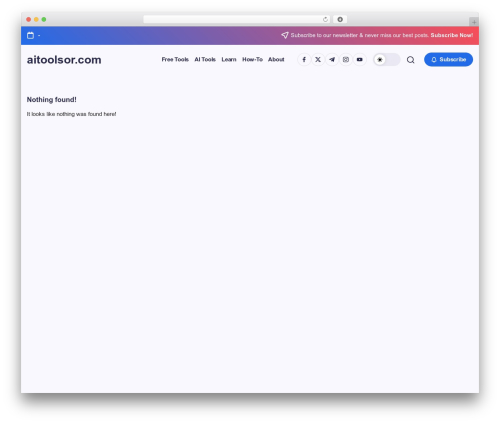Open the AI Tools menu
This screenshot has height=423, width=500.
click(205, 60)
